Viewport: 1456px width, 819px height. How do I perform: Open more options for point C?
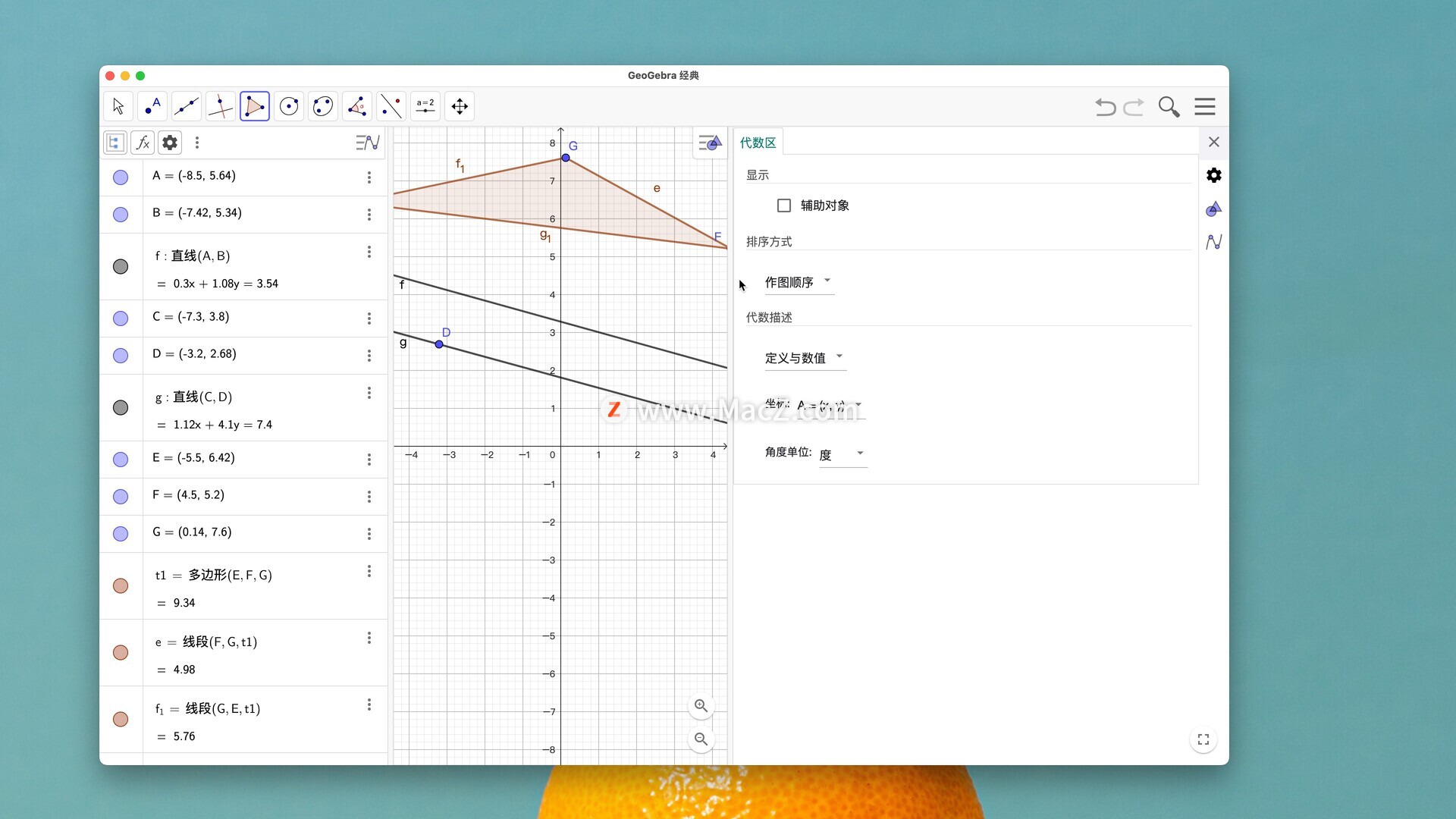(x=369, y=318)
